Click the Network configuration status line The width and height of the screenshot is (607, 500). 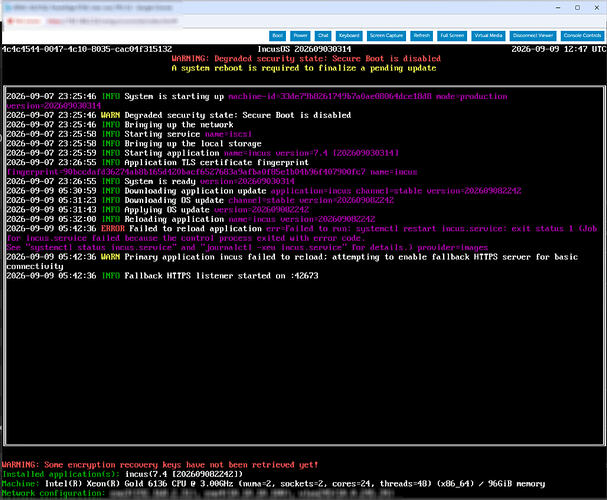click(x=198, y=493)
